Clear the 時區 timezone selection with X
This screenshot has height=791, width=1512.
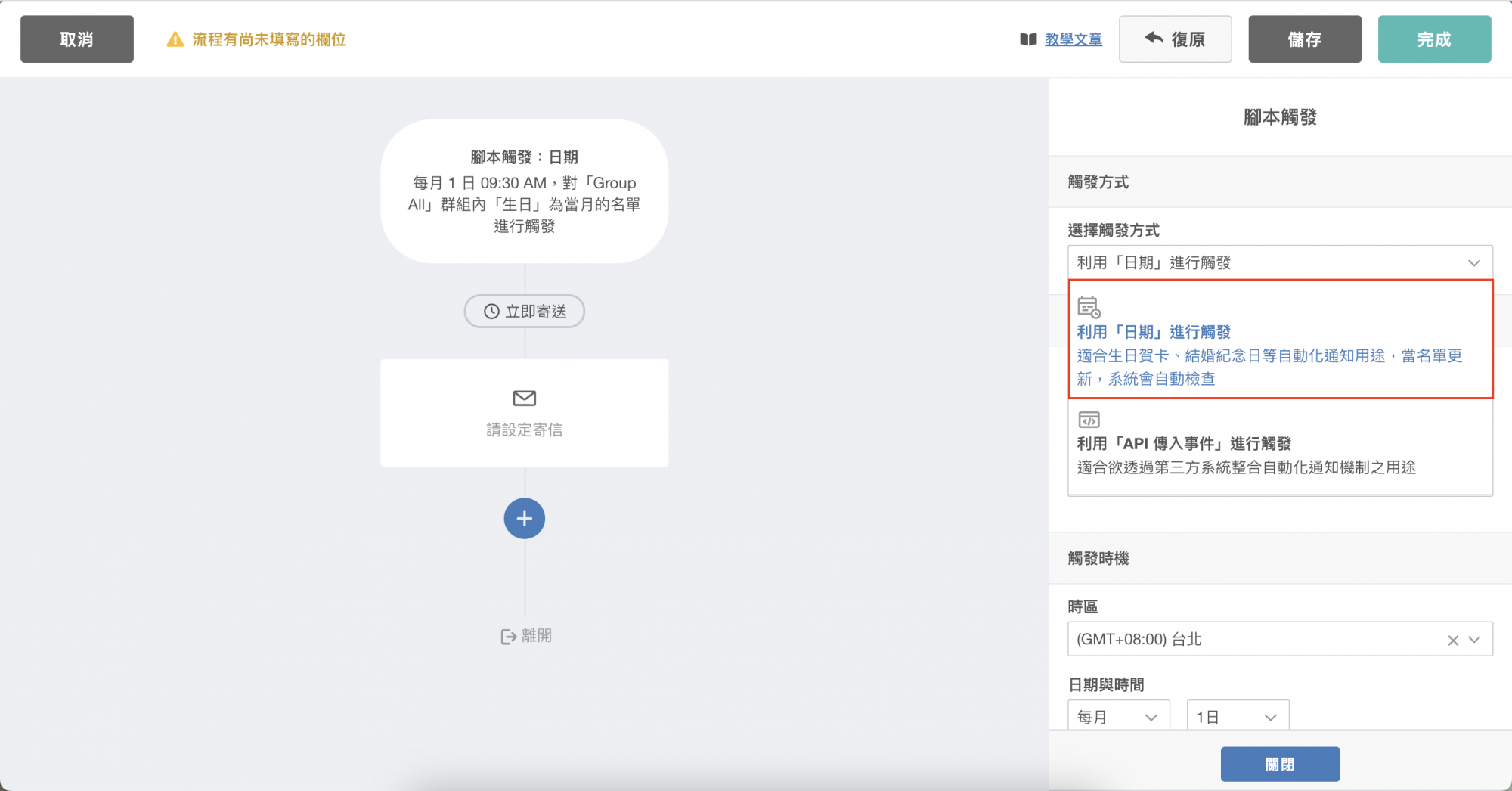[x=1453, y=641]
